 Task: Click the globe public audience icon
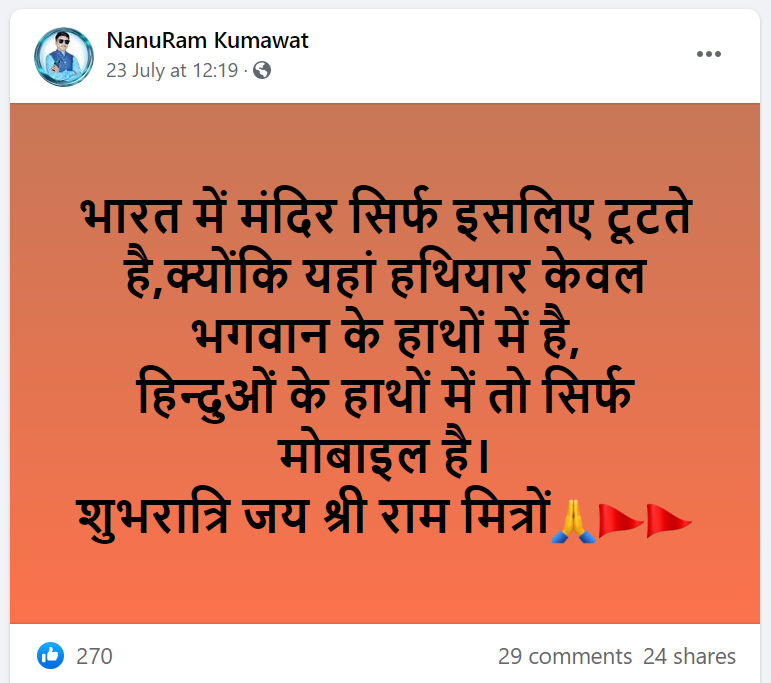[262, 70]
